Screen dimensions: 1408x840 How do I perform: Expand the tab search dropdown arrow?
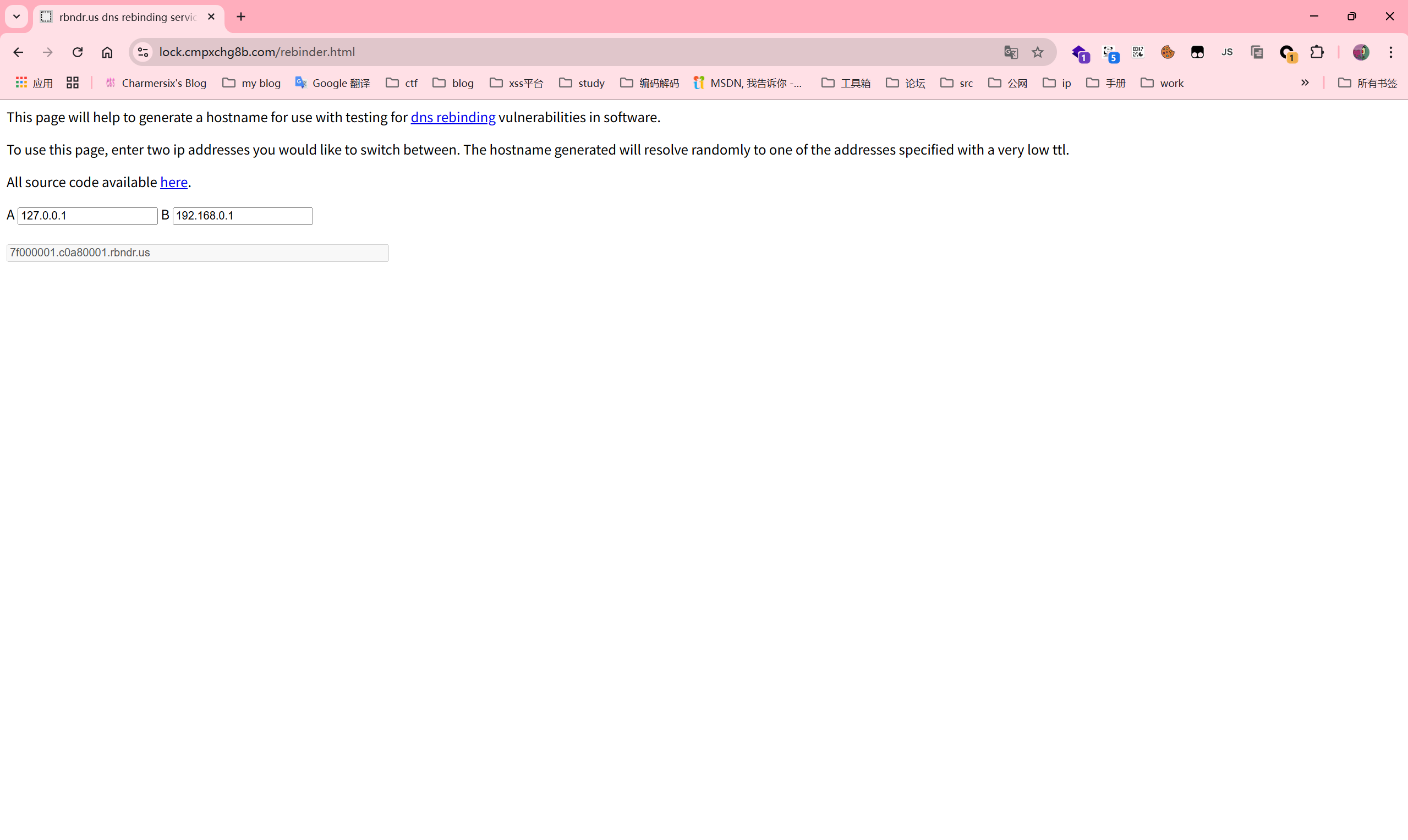[17, 17]
